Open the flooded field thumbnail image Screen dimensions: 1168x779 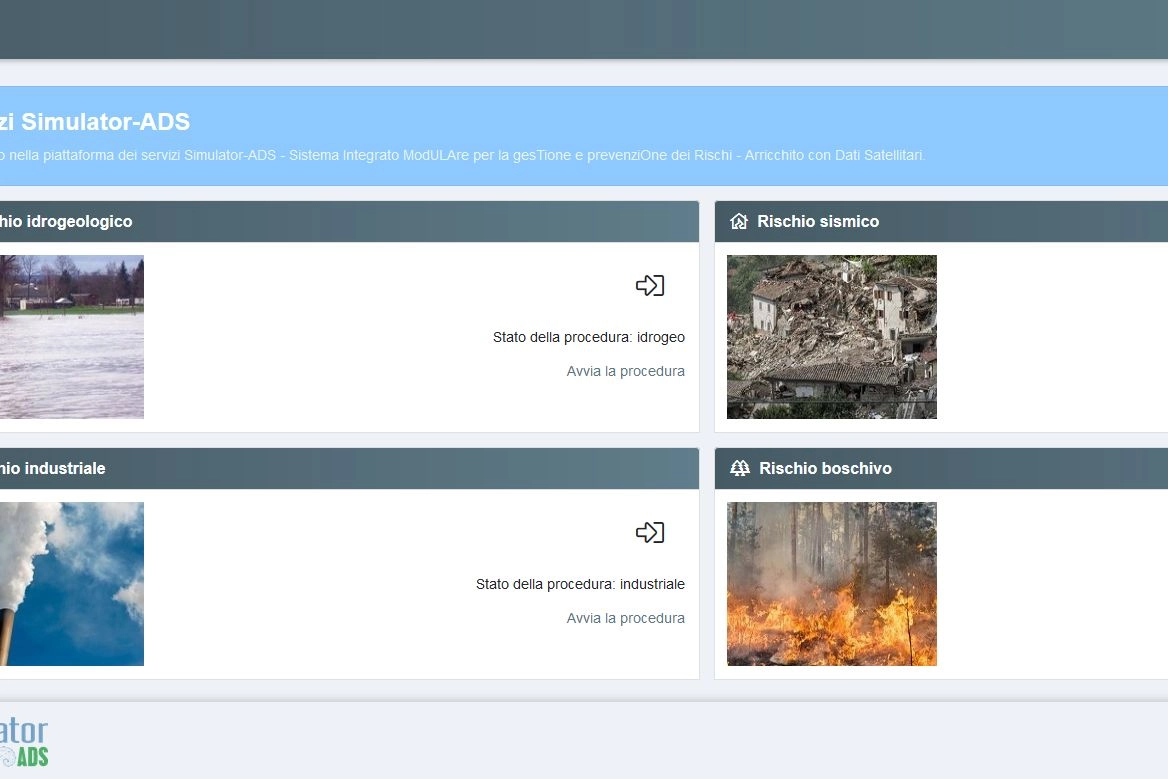tap(72, 337)
